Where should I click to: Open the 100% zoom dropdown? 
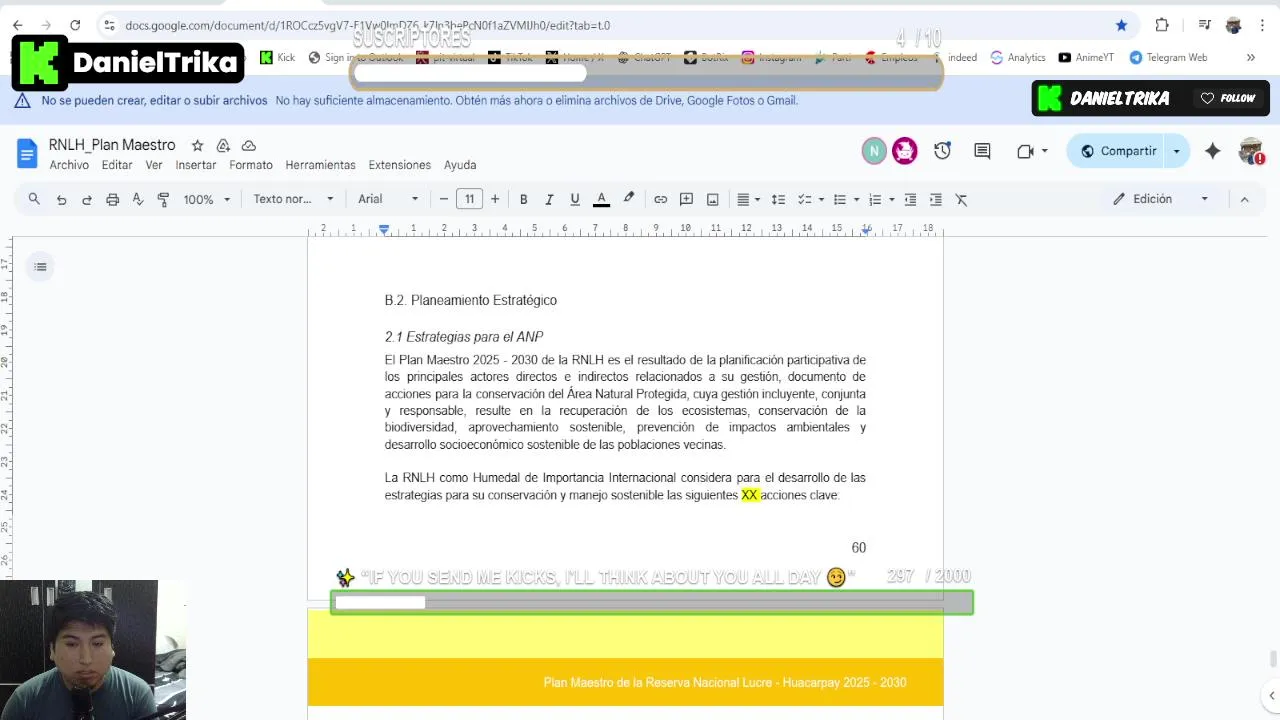[x=206, y=199]
